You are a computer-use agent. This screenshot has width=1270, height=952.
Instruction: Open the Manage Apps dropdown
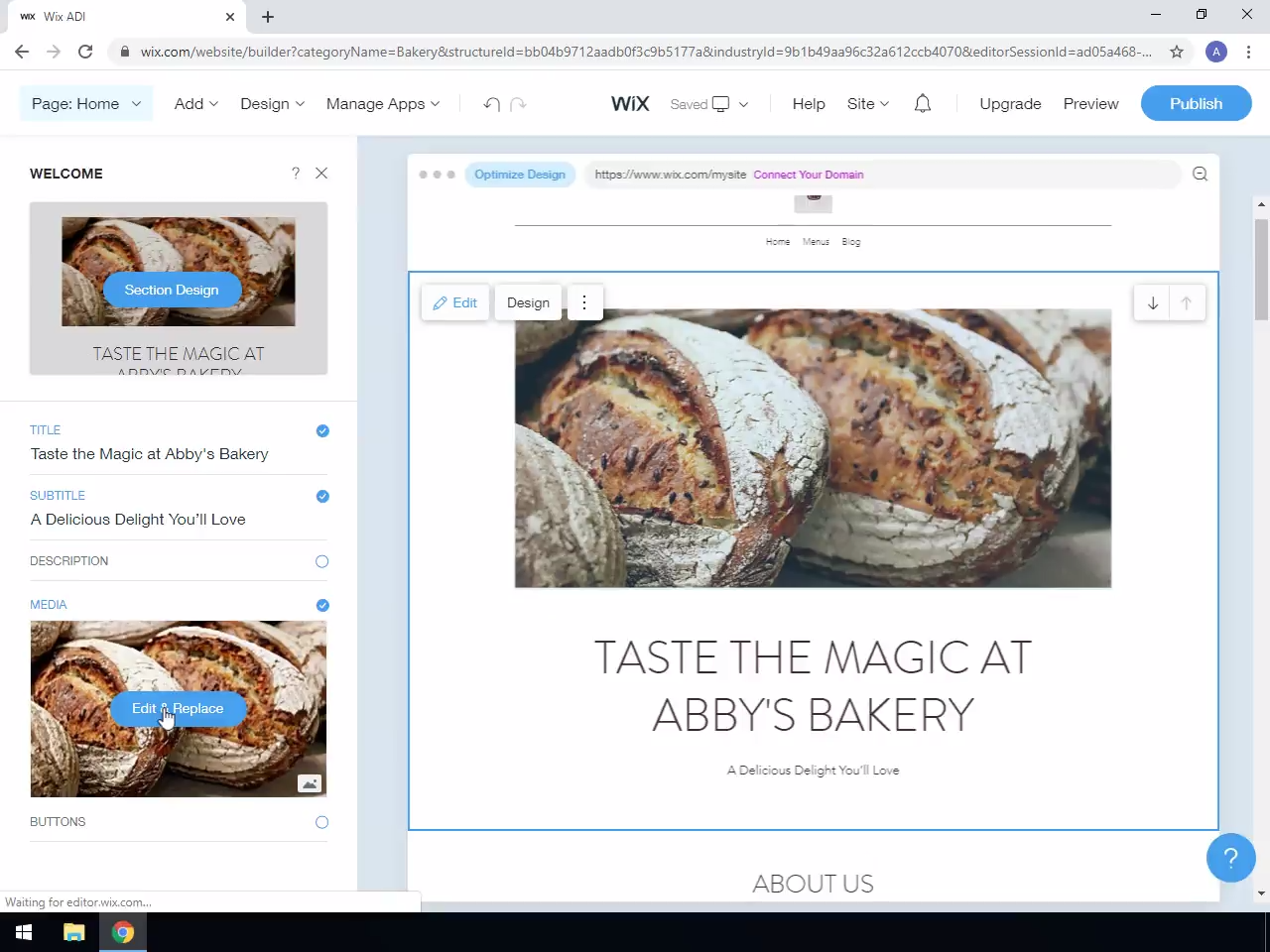click(383, 104)
